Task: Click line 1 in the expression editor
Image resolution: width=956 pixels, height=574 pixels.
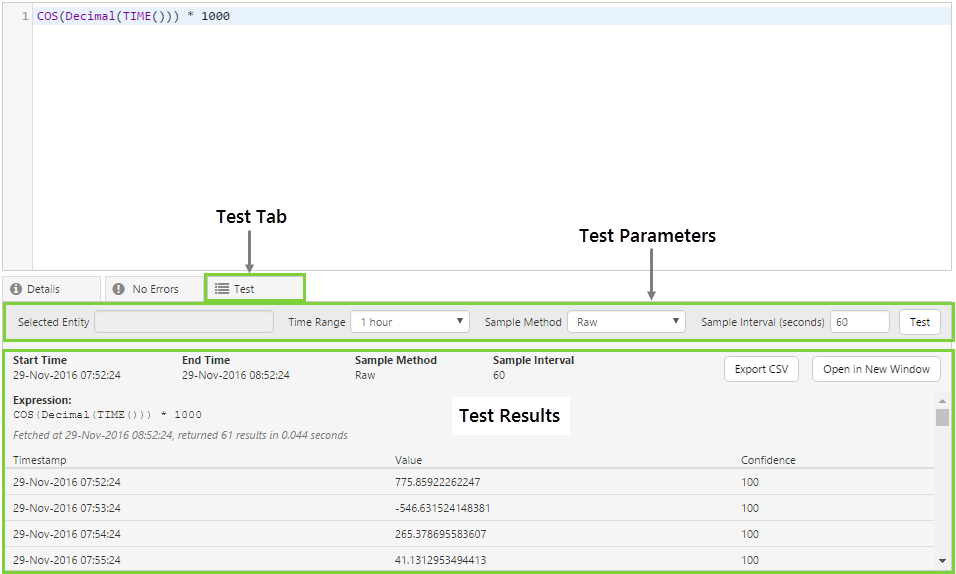Action: point(490,17)
